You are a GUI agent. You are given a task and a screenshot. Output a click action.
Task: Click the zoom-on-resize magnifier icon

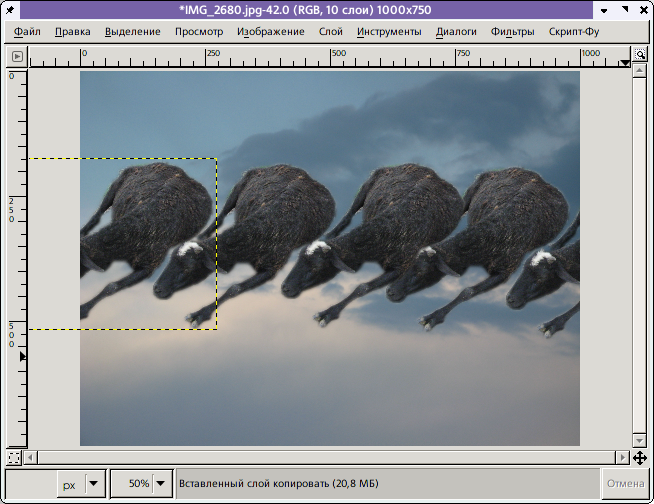tap(639, 55)
